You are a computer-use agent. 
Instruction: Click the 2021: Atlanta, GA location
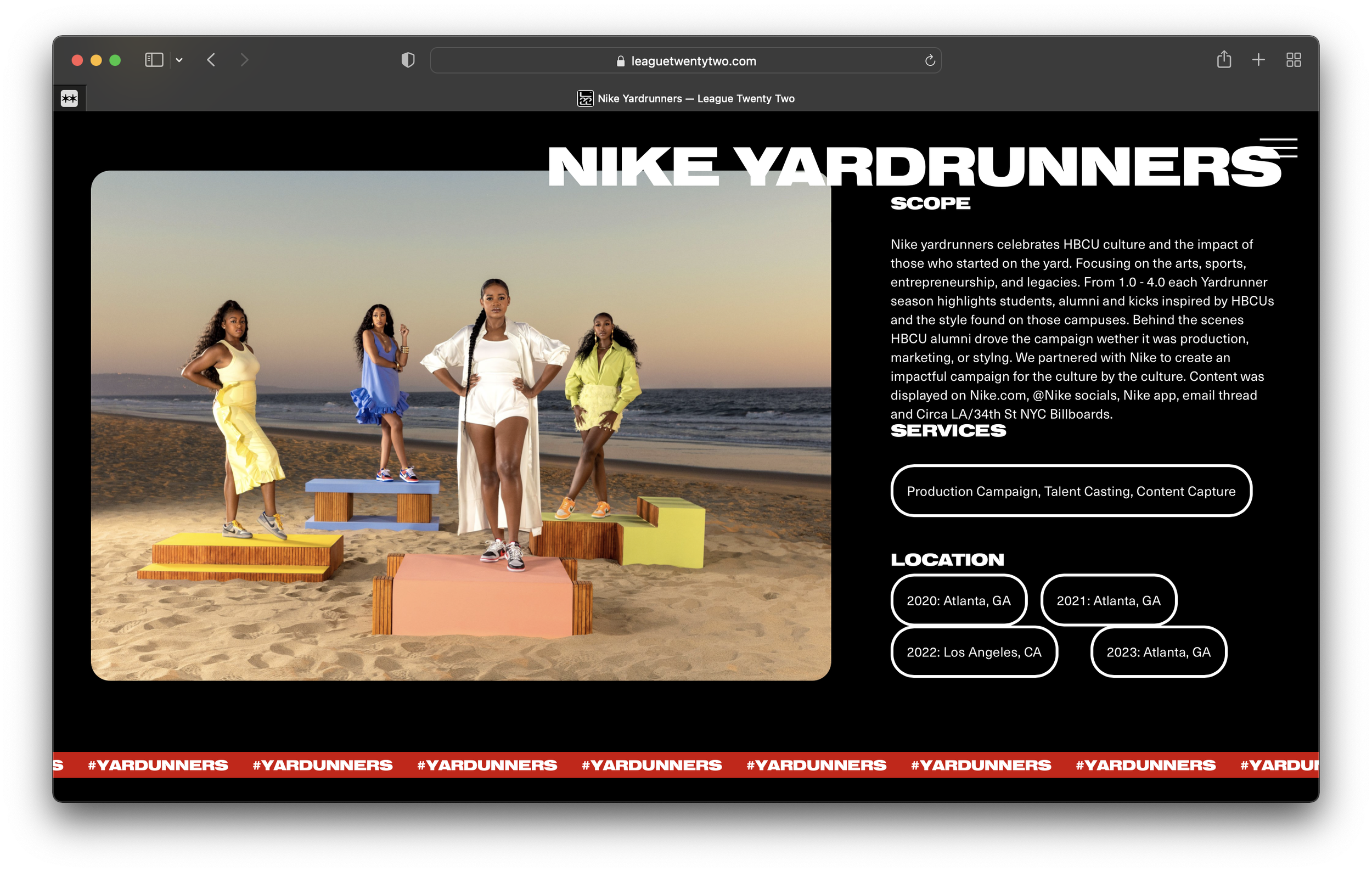pos(1108,600)
